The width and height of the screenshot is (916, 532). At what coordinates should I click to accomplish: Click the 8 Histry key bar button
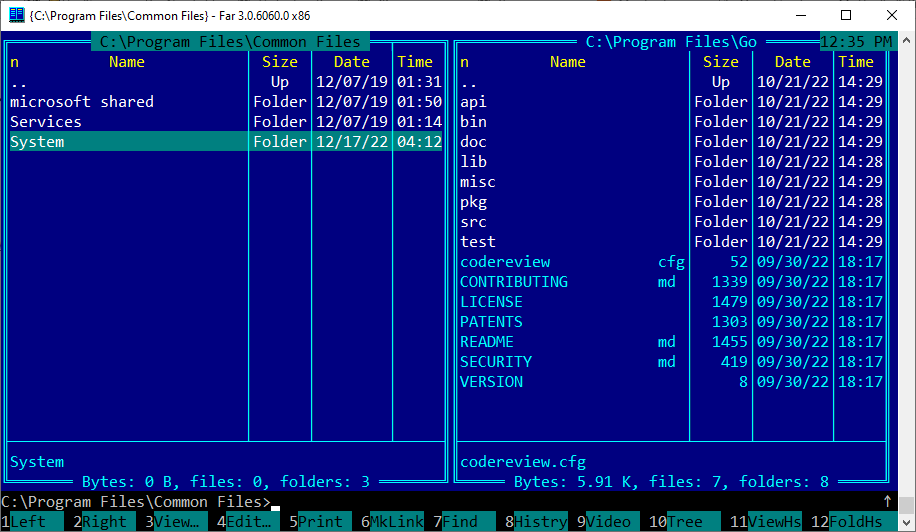[x=536, y=521]
